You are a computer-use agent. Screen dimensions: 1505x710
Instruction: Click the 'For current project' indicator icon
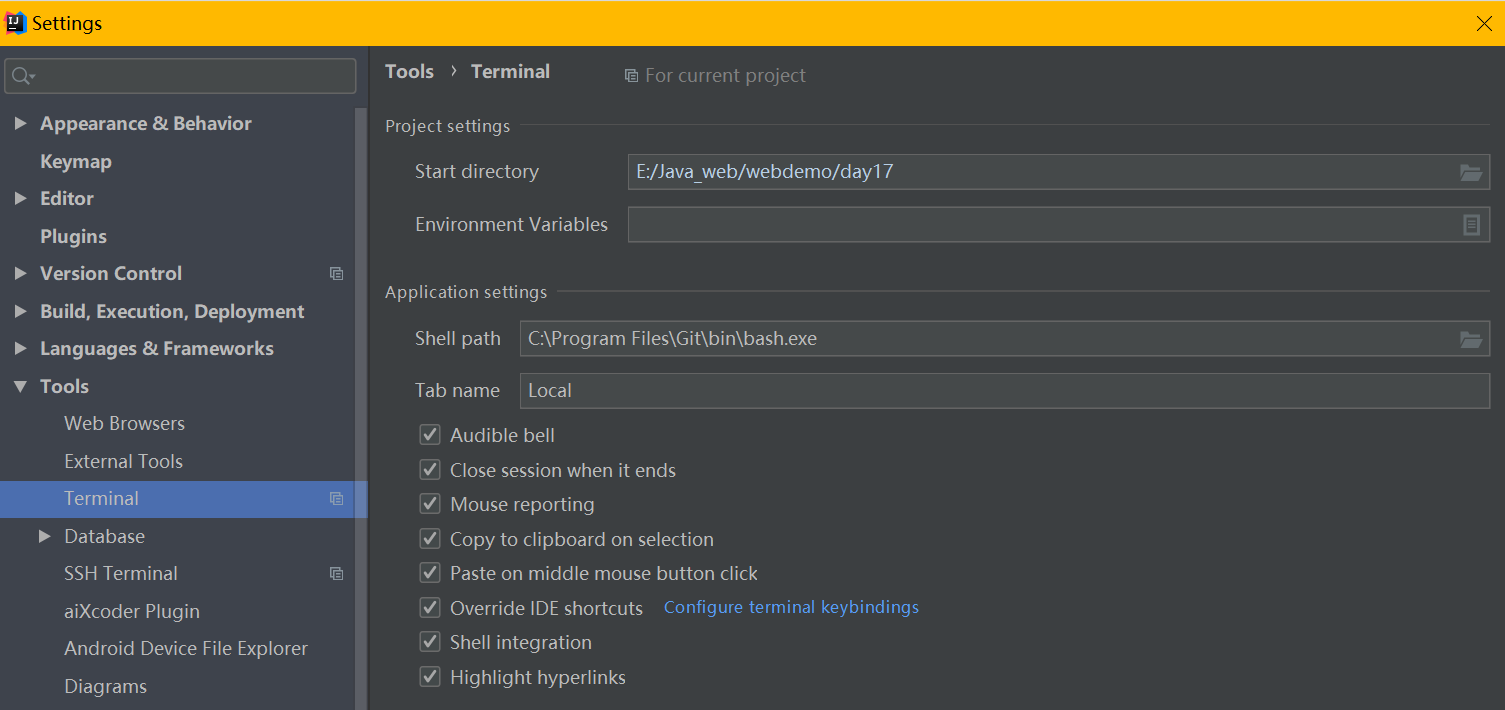pos(630,75)
